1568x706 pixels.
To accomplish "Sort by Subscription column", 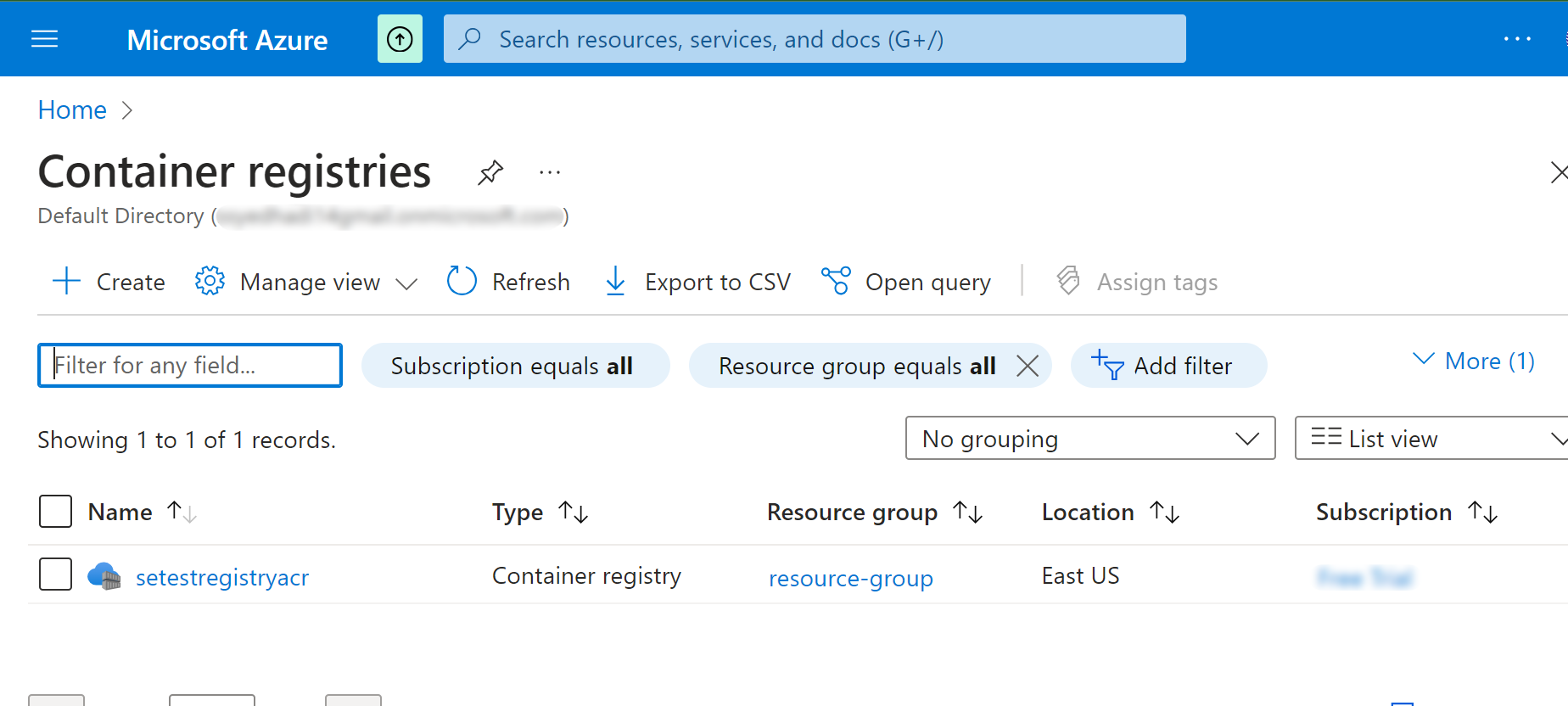I will coord(1407,512).
